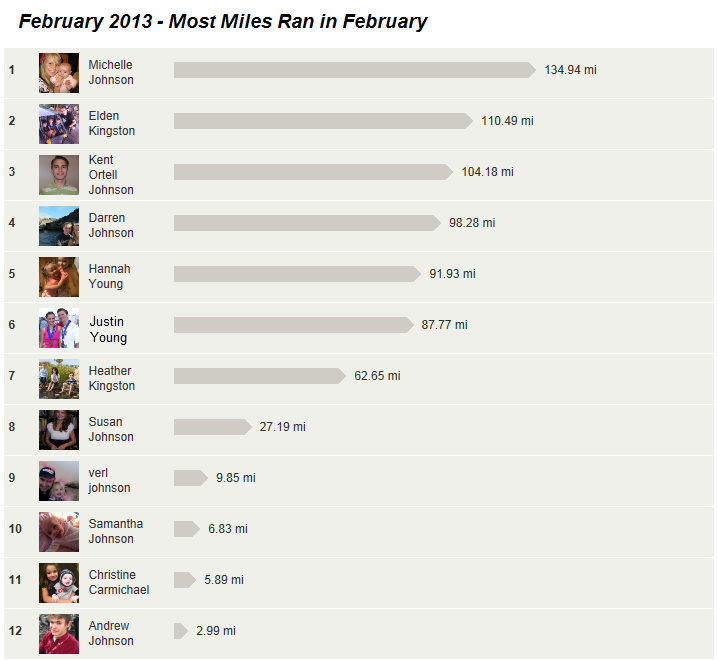Open verl johnson's avatar photo
The height and width of the screenshot is (660, 718).
59,481
